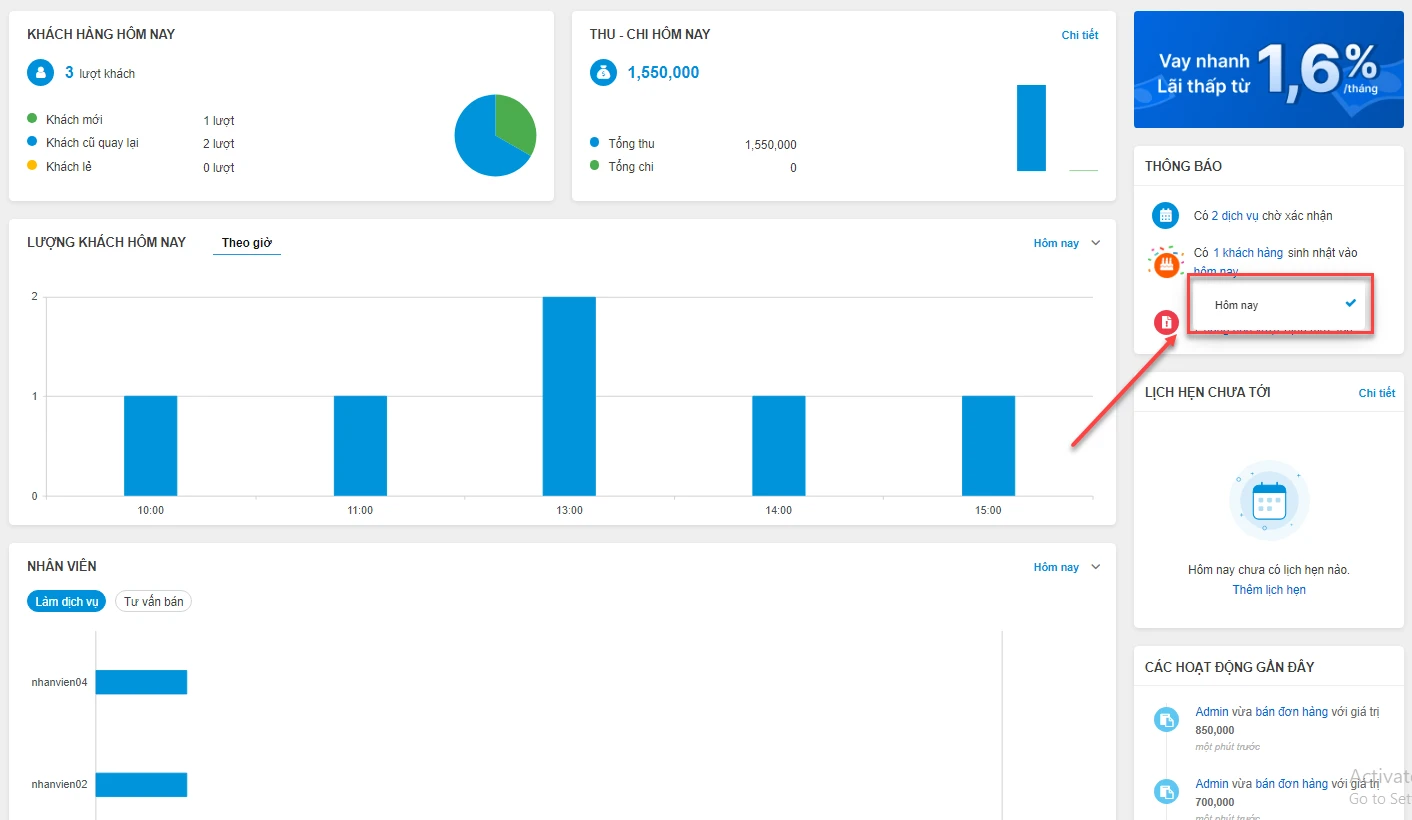Switch to the Theo giờ tab
This screenshot has height=820, width=1412.
coord(247,243)
